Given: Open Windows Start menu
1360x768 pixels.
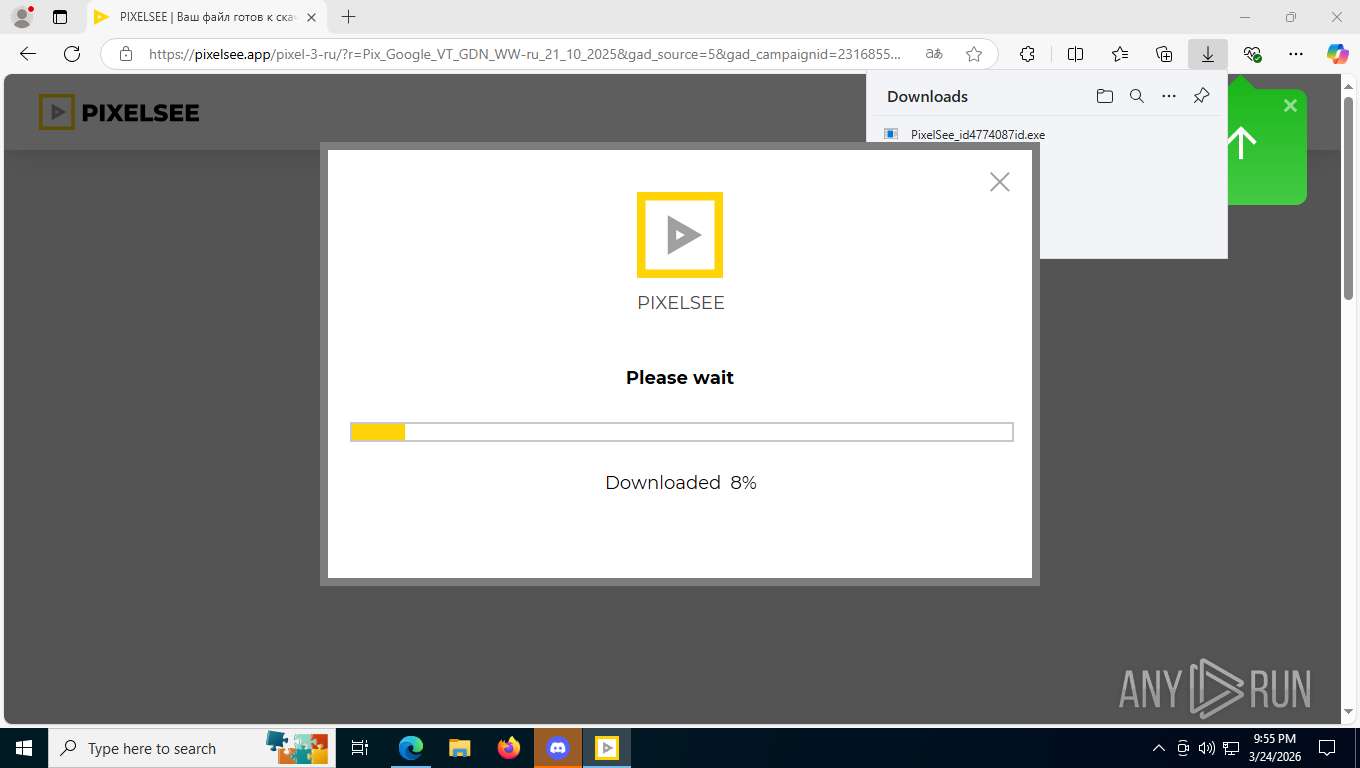Looking at the screenshot, I should [24, 748].
